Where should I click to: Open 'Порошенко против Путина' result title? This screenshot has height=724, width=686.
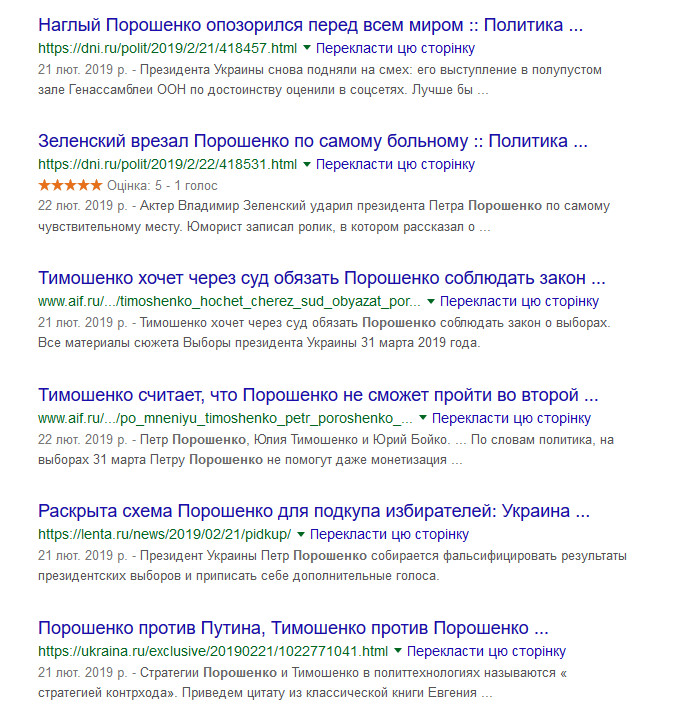pos(293,628)
